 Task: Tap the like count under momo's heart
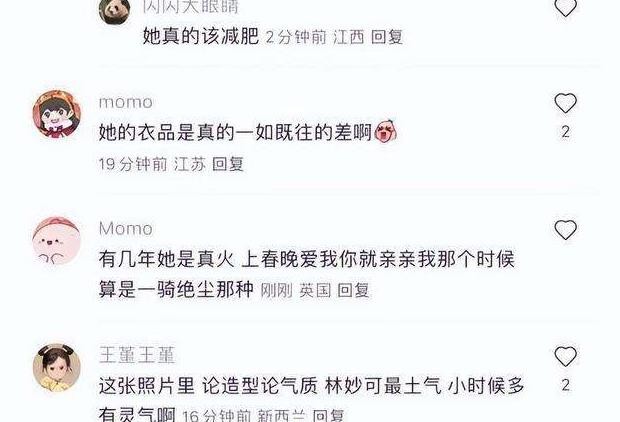pyautogui.click(x=565, y=132)
